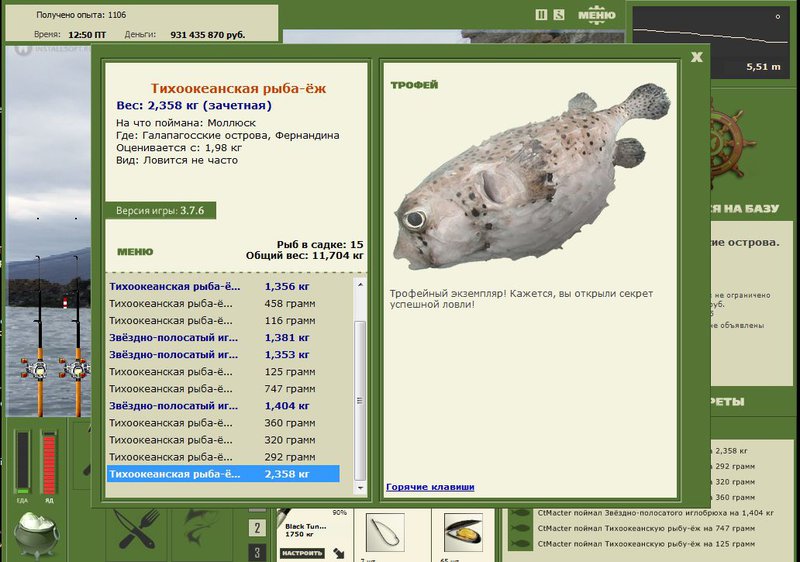Close the trophy fish dialog with X
Image resolution: width=800 pixels, height=562 pixels.
click(x=697, y=57)
